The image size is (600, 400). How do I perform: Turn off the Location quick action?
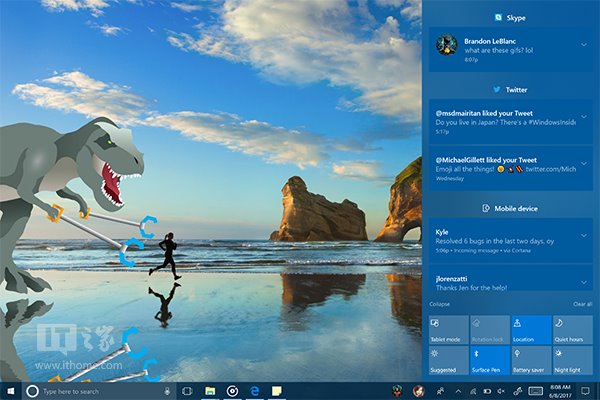[531, 330]
